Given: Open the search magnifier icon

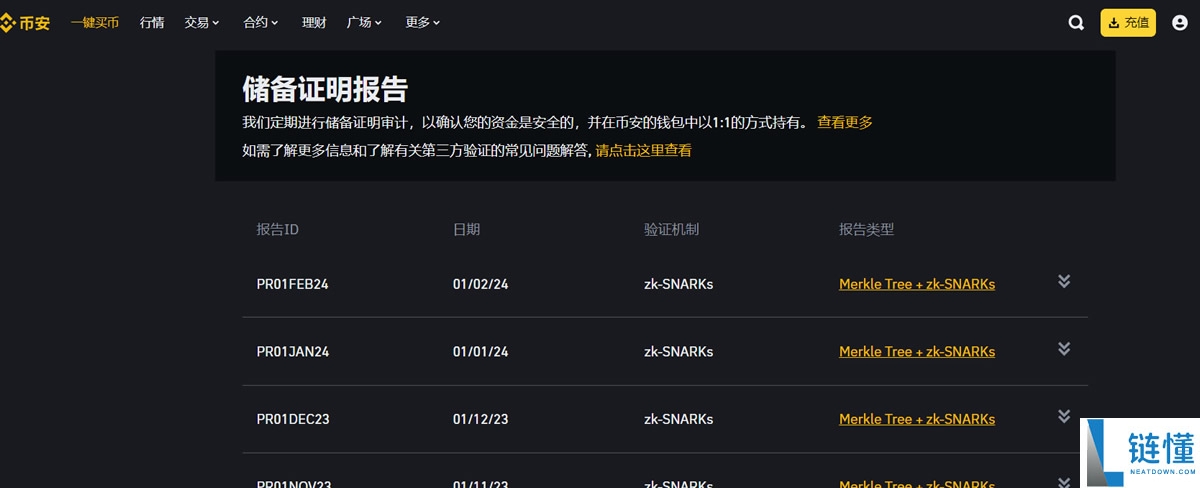Looking at the screenshot, I should point(1076,23).
